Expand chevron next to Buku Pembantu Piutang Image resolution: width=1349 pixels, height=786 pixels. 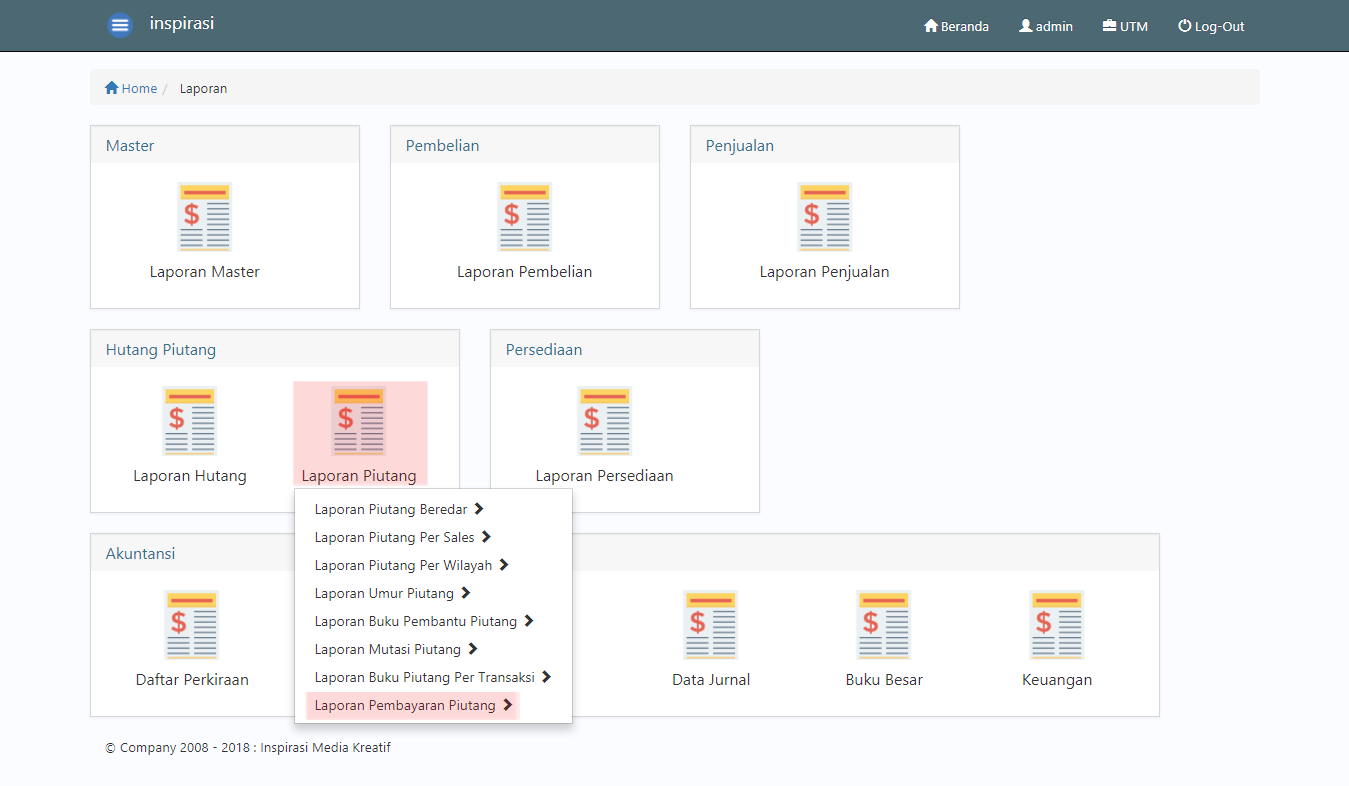point(528,621)
